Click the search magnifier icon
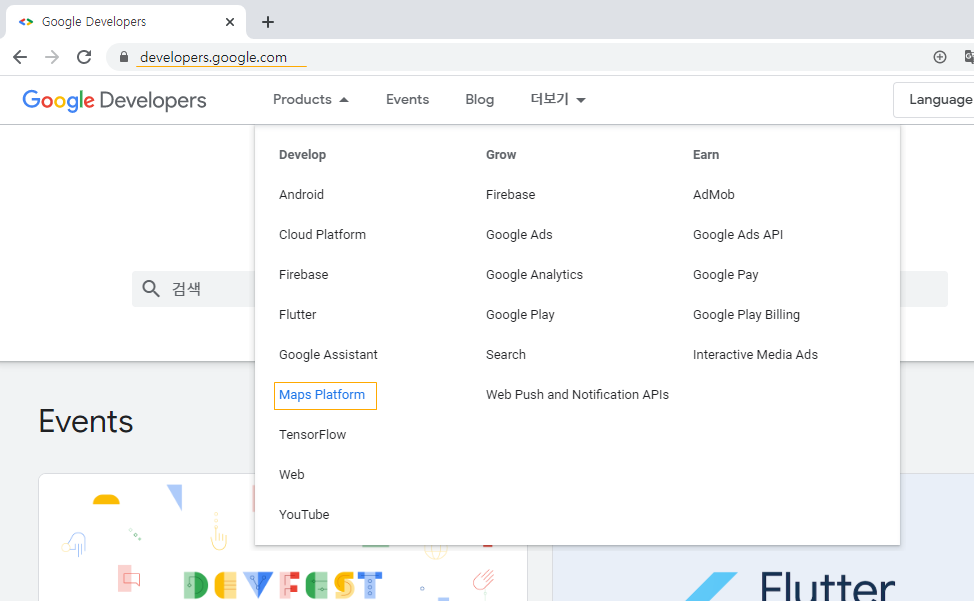This screenshot has height=601, width=974. pyautogui.click(x=151, y=288)
